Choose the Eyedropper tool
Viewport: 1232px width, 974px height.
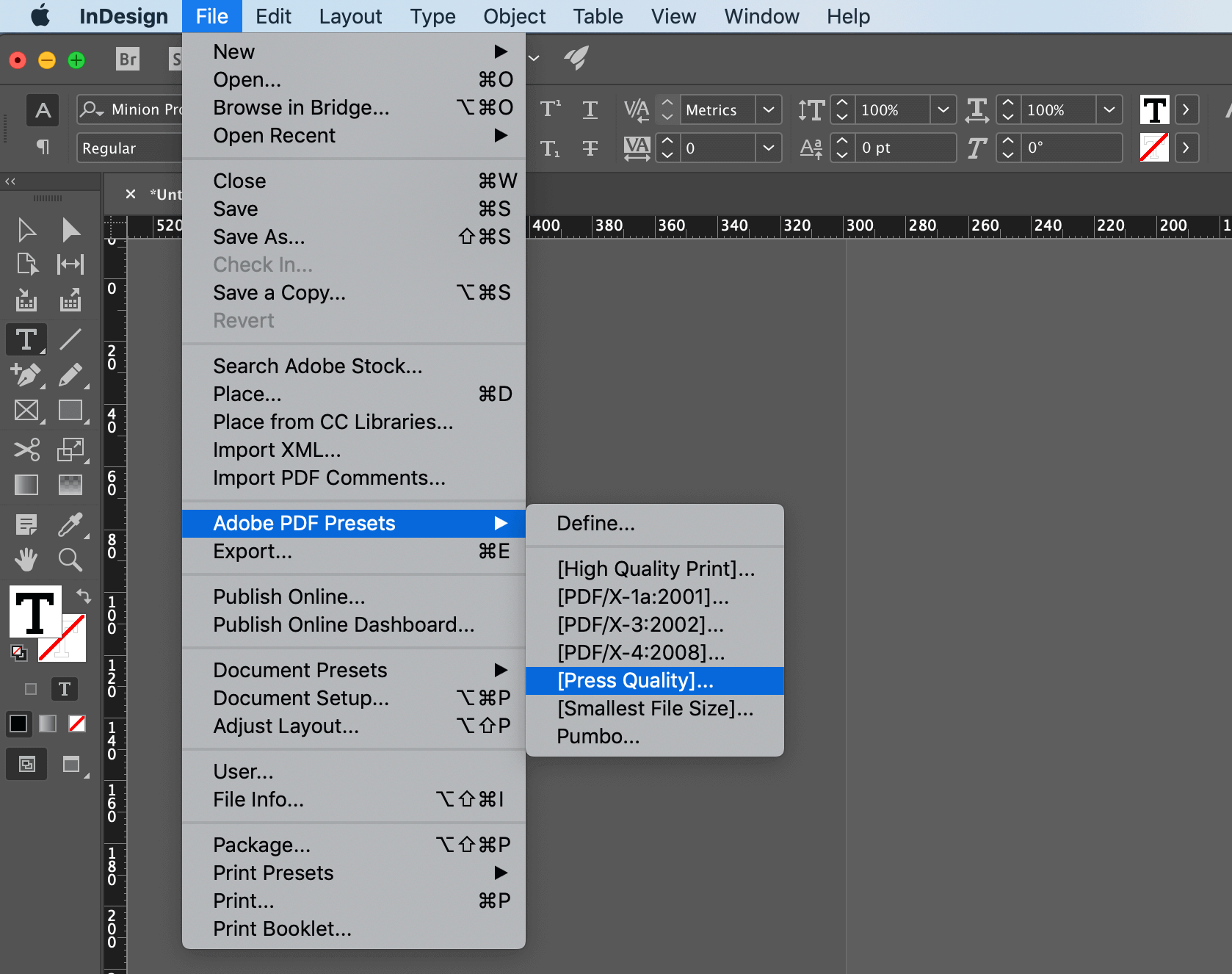click(x=70, y=524)
